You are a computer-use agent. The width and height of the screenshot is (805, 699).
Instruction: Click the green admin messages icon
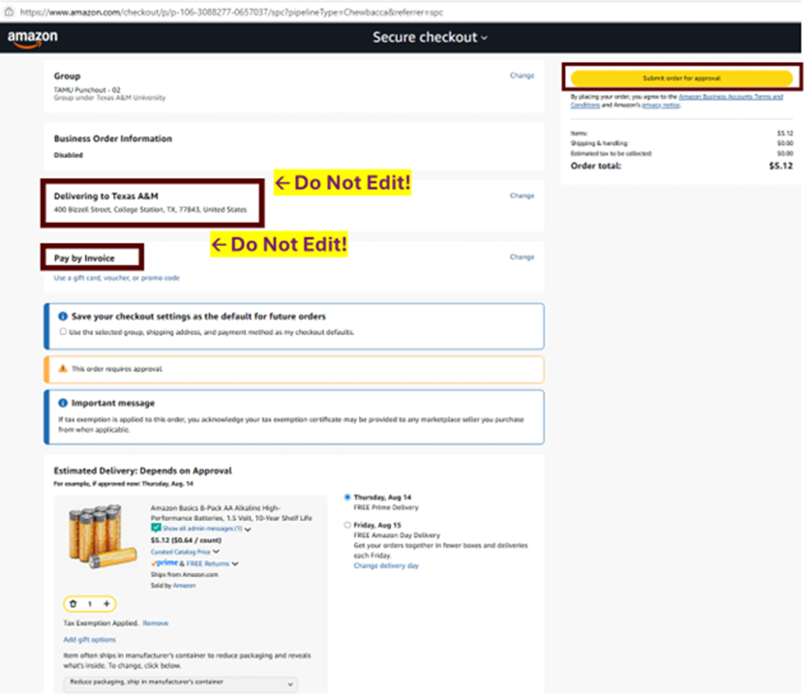click(156, 529)
